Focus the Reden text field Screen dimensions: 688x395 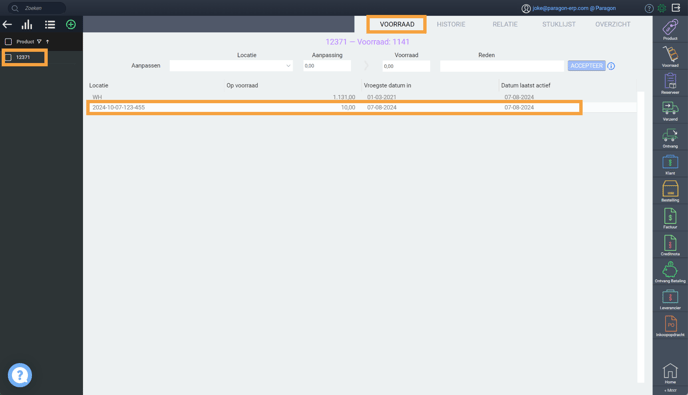click(502, 66)
